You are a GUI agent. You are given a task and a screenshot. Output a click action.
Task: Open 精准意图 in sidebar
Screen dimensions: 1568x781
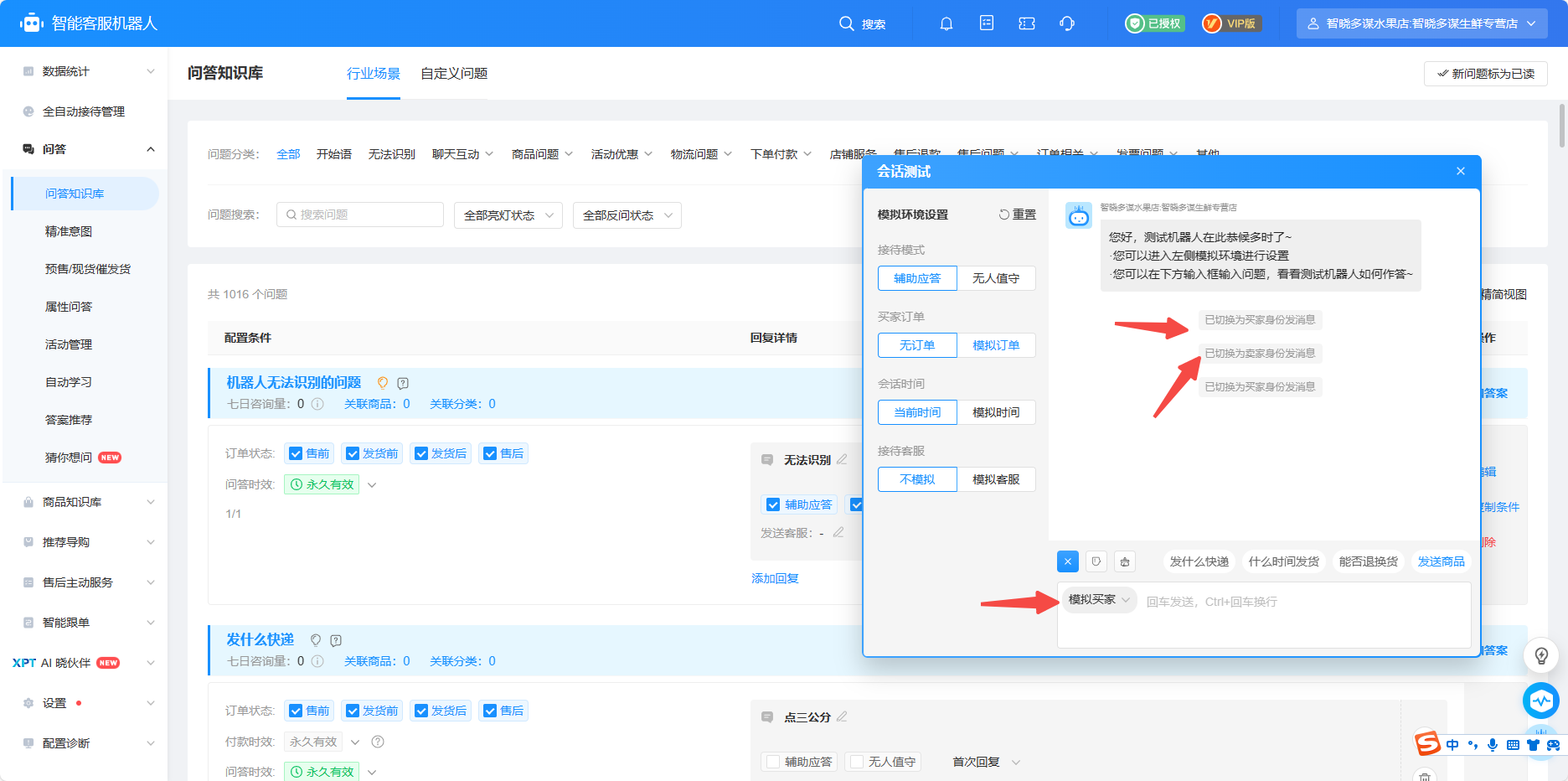click(69, 231)
